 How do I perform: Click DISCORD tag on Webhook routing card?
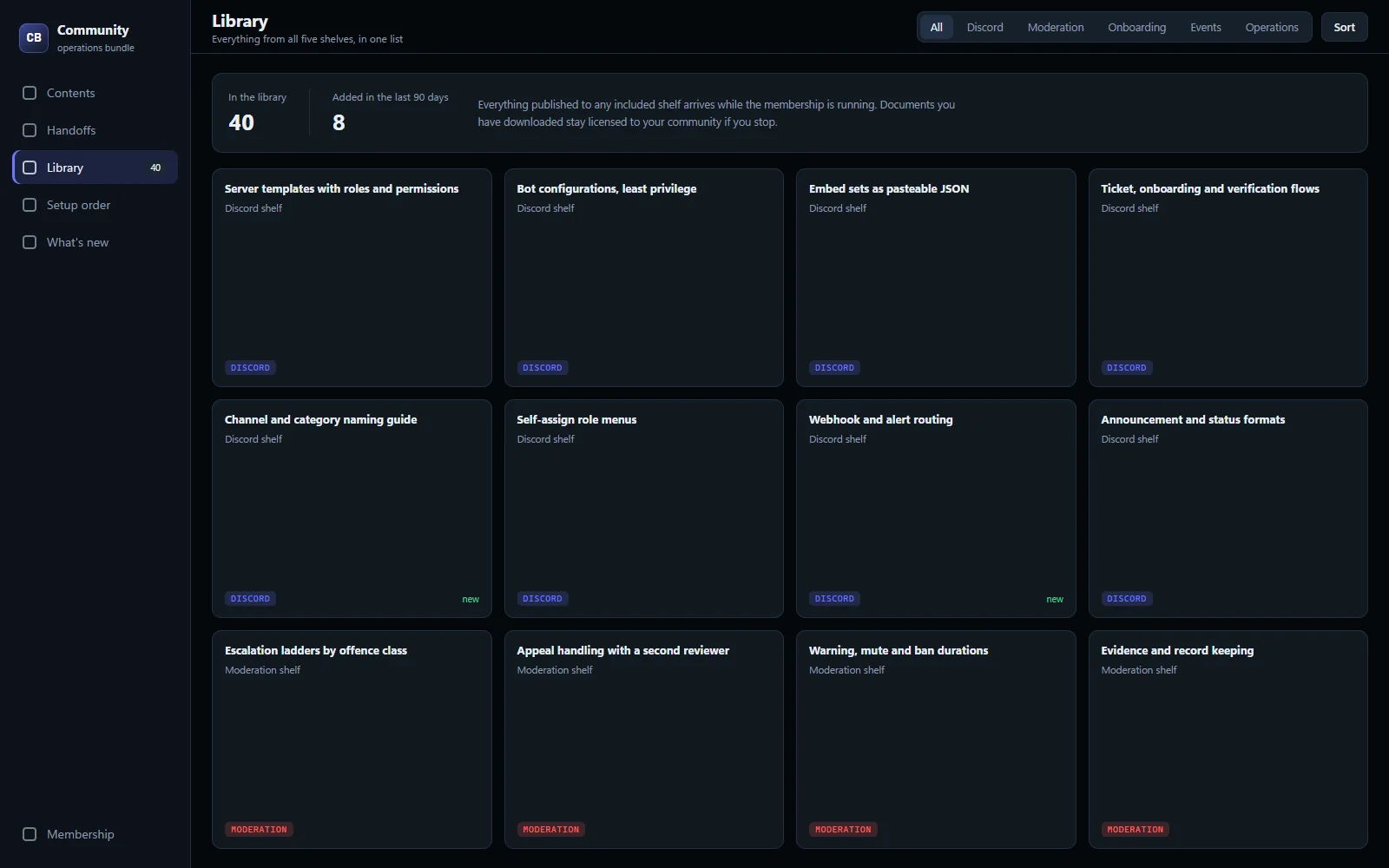point(834,599)
